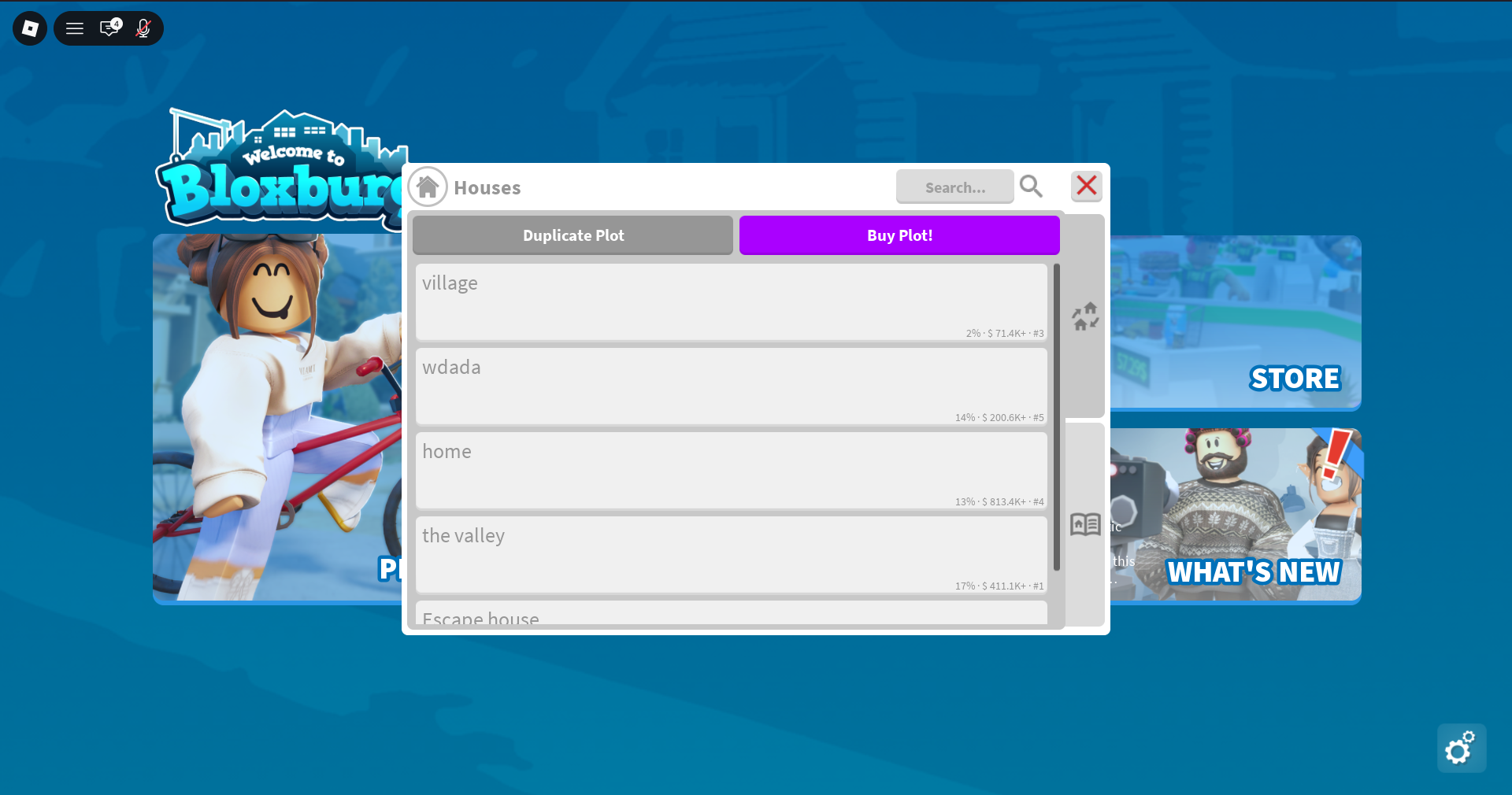This screenshot has width=1512, height=795.
Task: Open the WHAT'S NEW banner
Action: tap(1236, 516)
